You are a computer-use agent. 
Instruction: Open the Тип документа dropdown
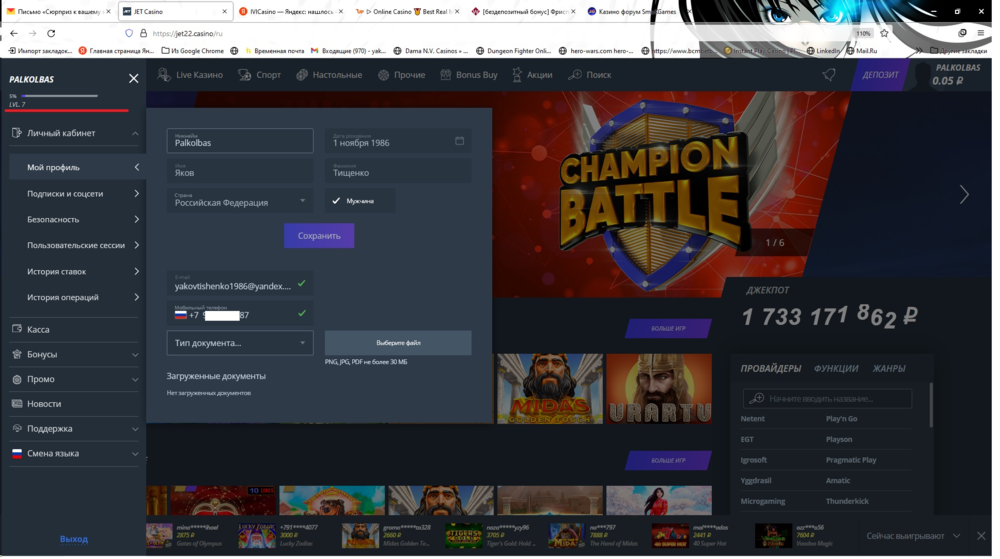240,343
